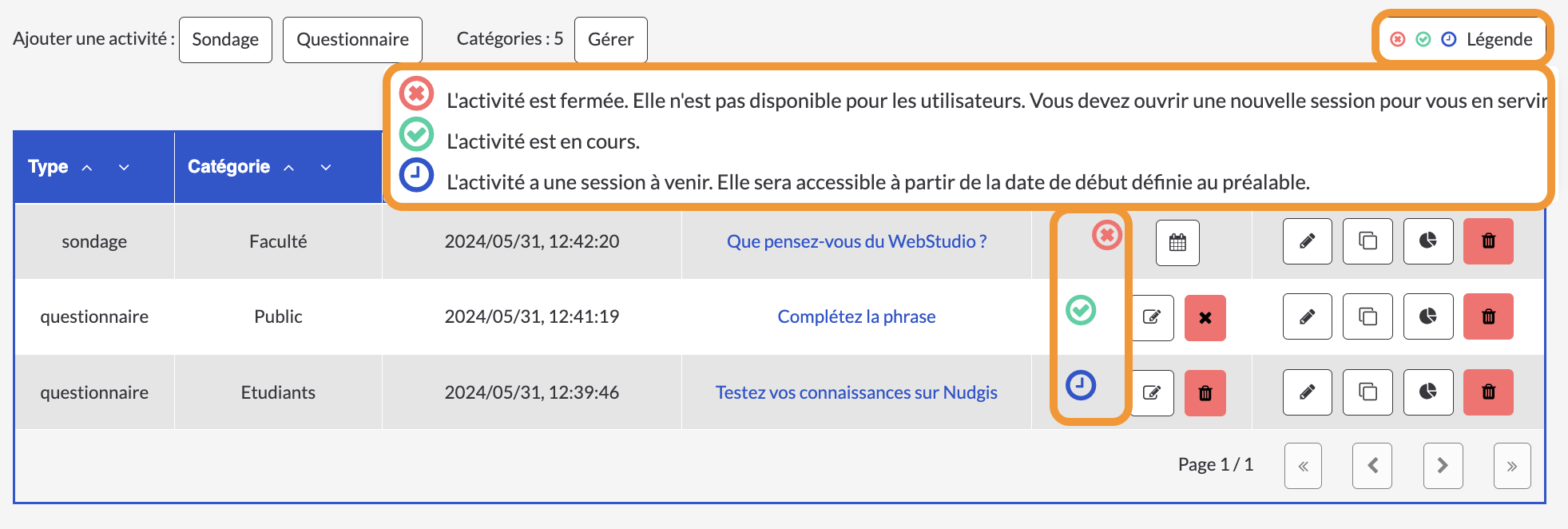Open calendar session icon for sondage row
The image size is (1568, 529).
[x=1177, y=242]
